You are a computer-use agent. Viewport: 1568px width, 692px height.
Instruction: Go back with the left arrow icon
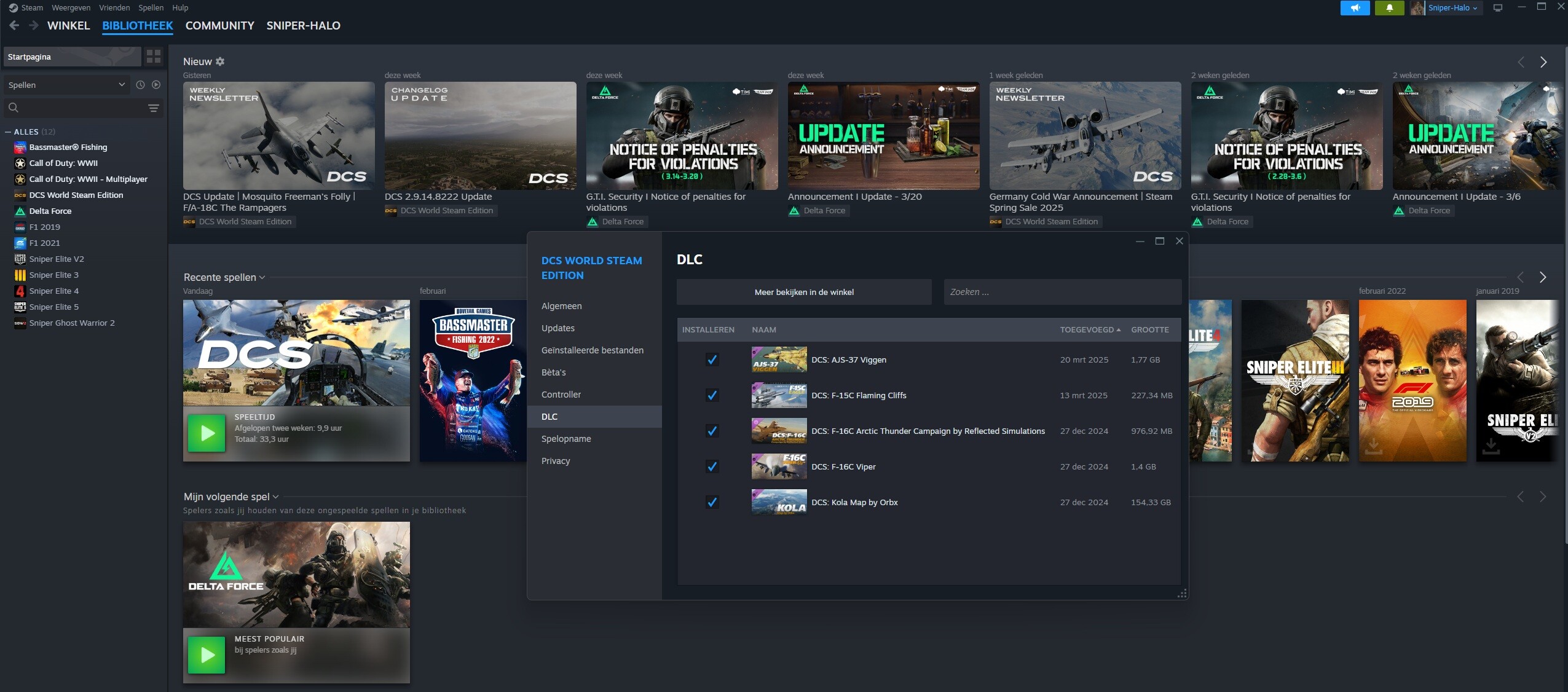coord(14,25)
